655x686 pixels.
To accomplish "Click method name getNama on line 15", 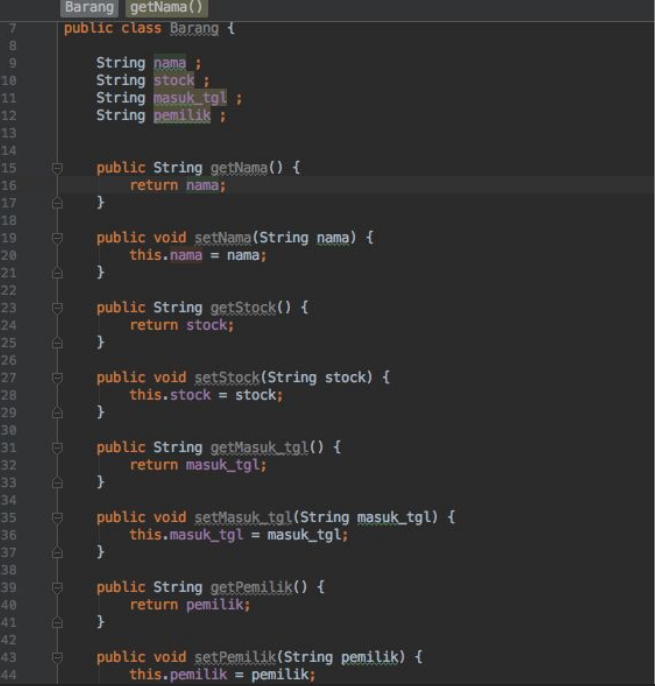I will click(239, 168).
